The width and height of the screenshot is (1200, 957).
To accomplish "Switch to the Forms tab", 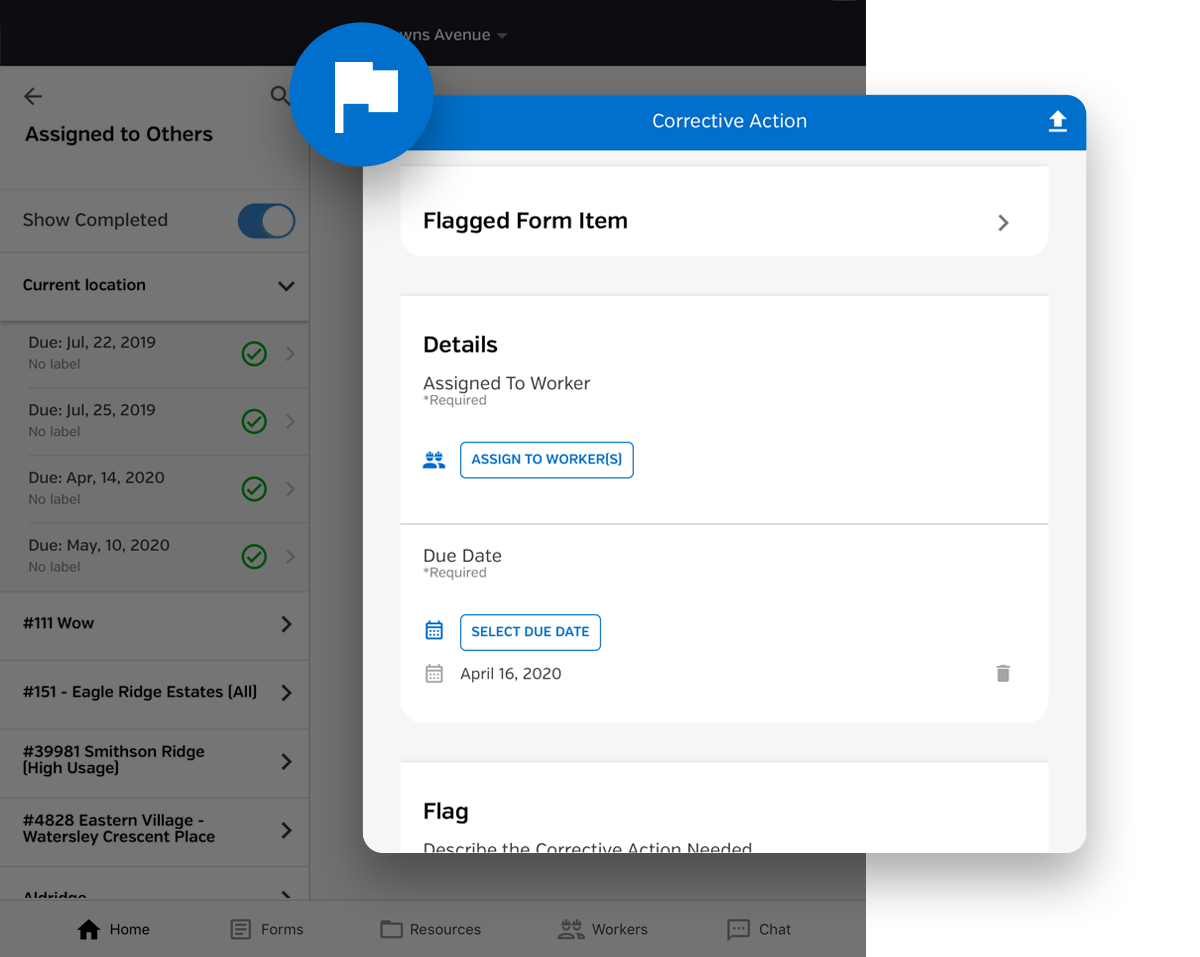I will click(x=266, y=929).
